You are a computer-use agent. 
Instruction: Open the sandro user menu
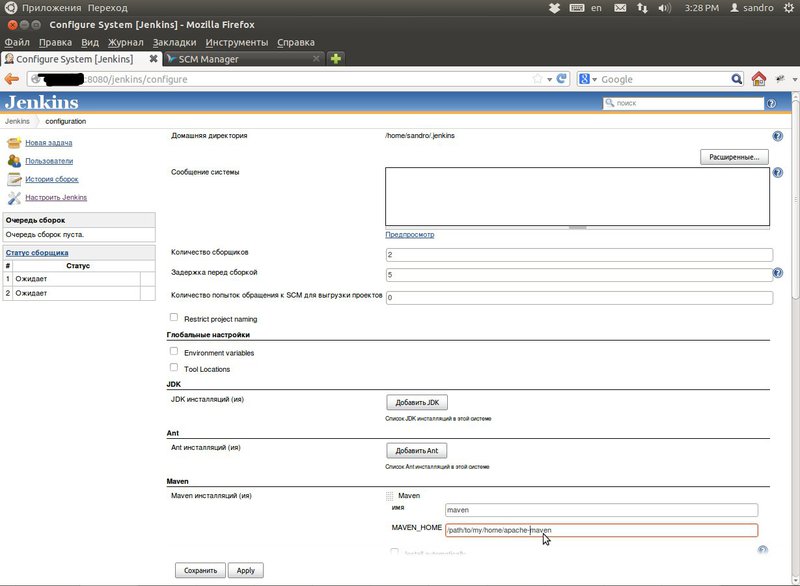(x=752, y=8)
